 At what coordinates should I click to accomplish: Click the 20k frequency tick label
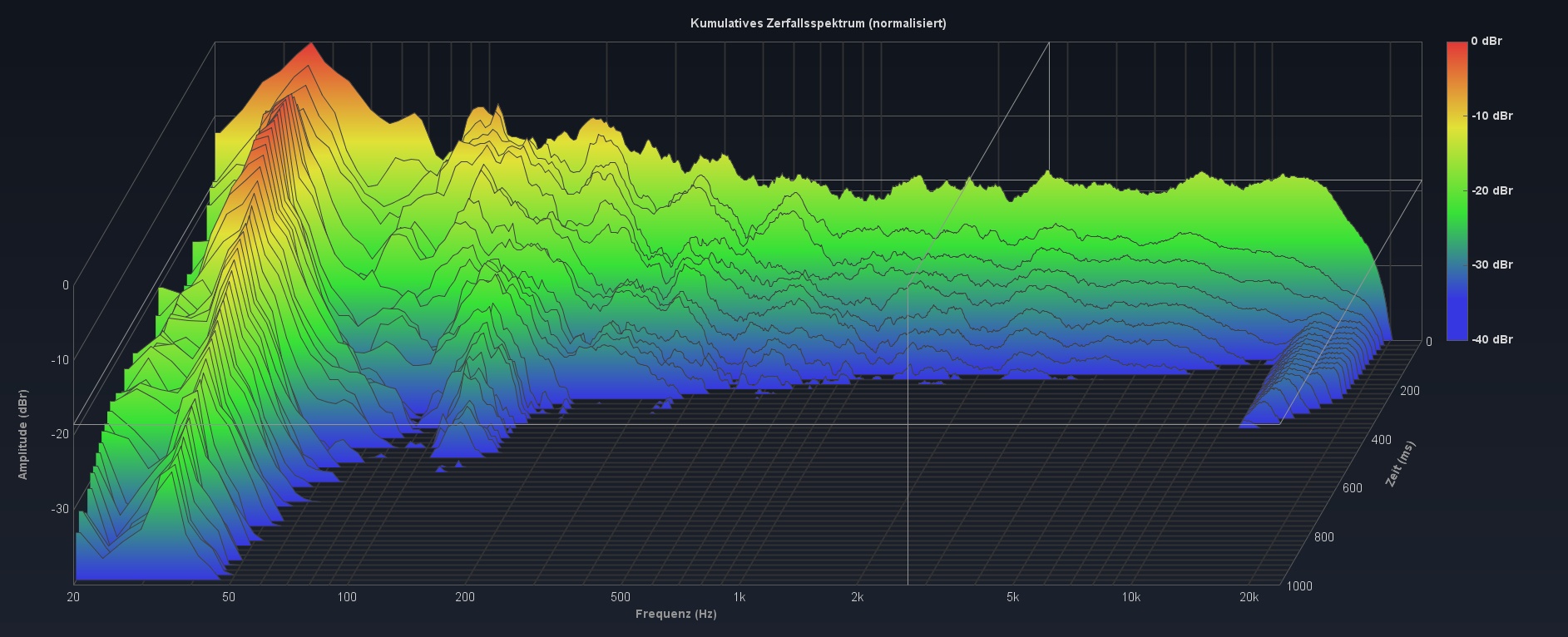click(x=1249, y=597)
